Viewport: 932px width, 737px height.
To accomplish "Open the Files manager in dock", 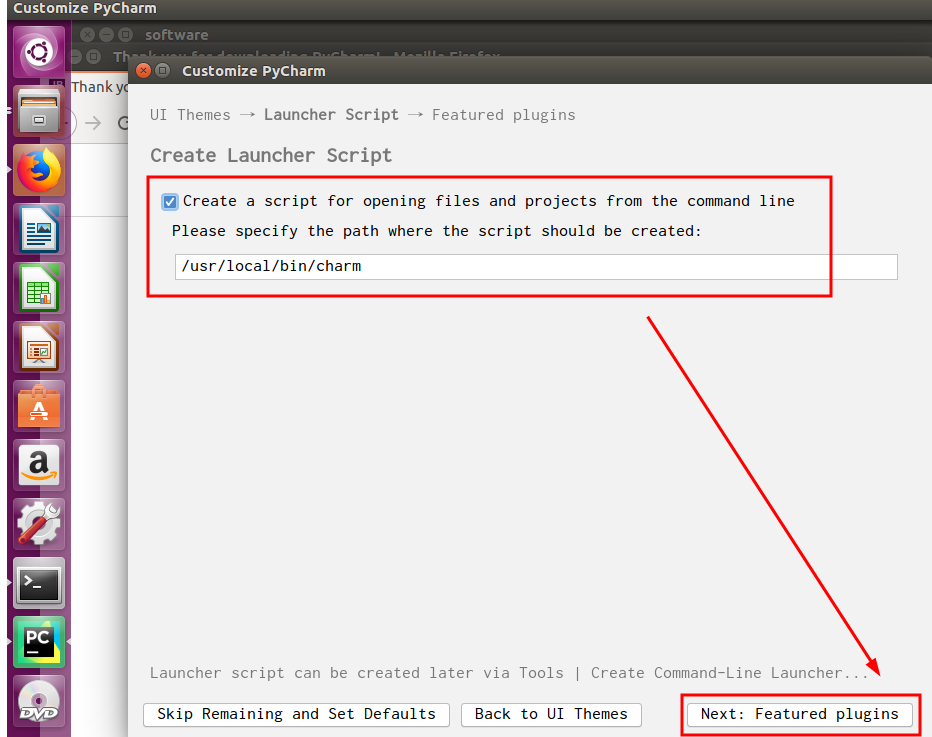I will click(39, 111).
